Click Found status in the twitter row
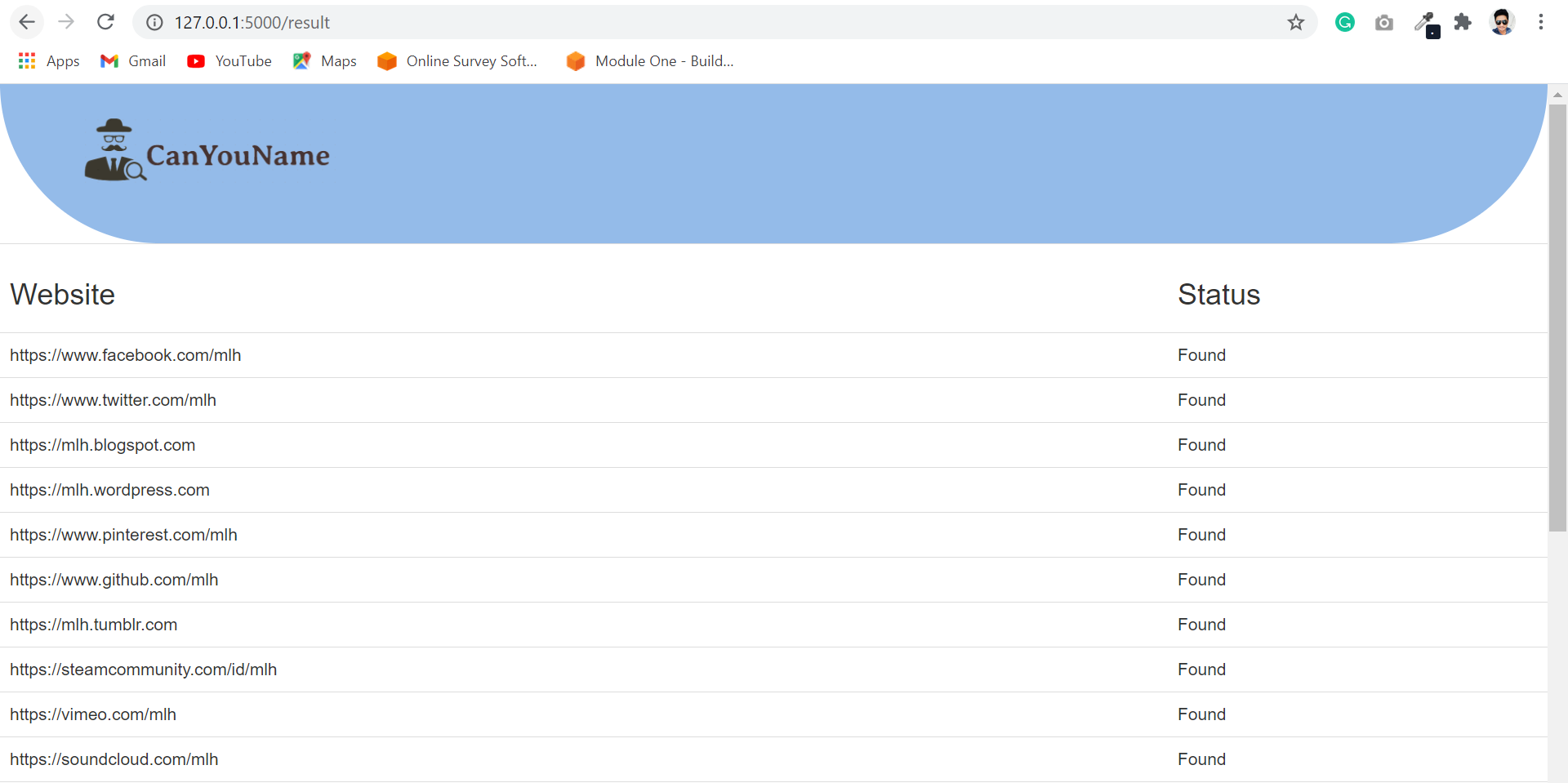The height and width of the screenshot is (783, 1568). point(1201,400)
